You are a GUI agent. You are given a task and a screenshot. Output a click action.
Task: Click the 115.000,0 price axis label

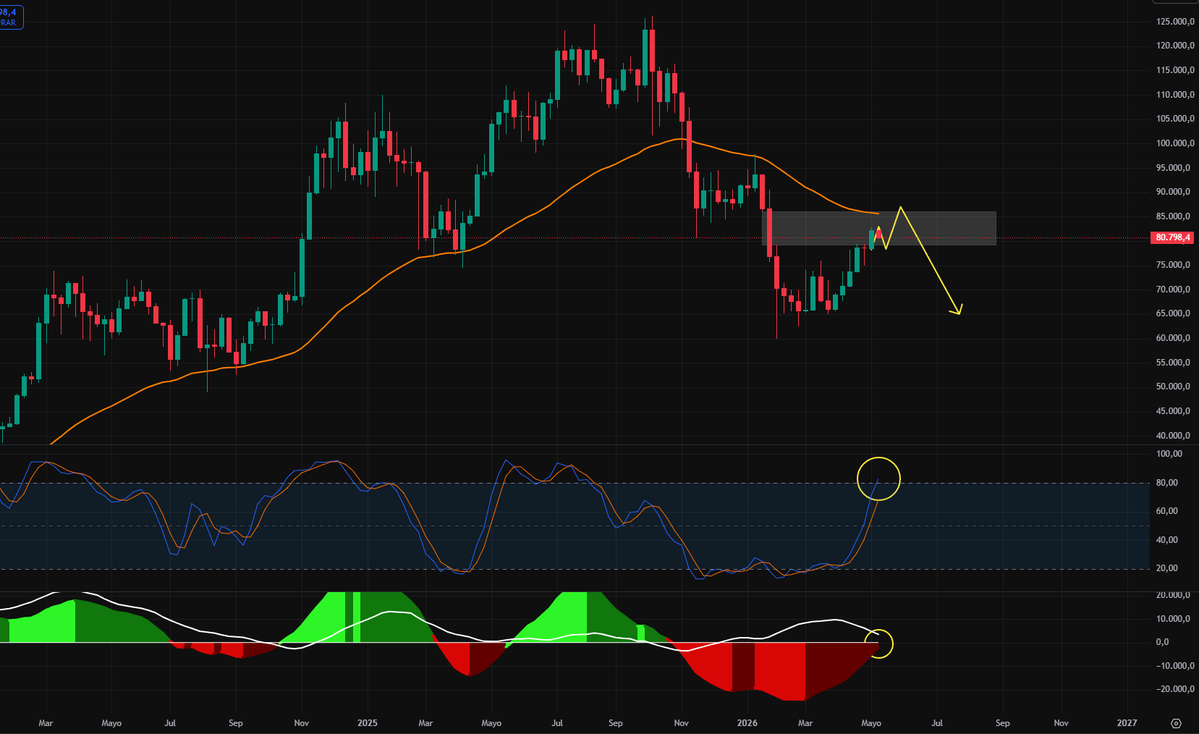coord(1175,70)
